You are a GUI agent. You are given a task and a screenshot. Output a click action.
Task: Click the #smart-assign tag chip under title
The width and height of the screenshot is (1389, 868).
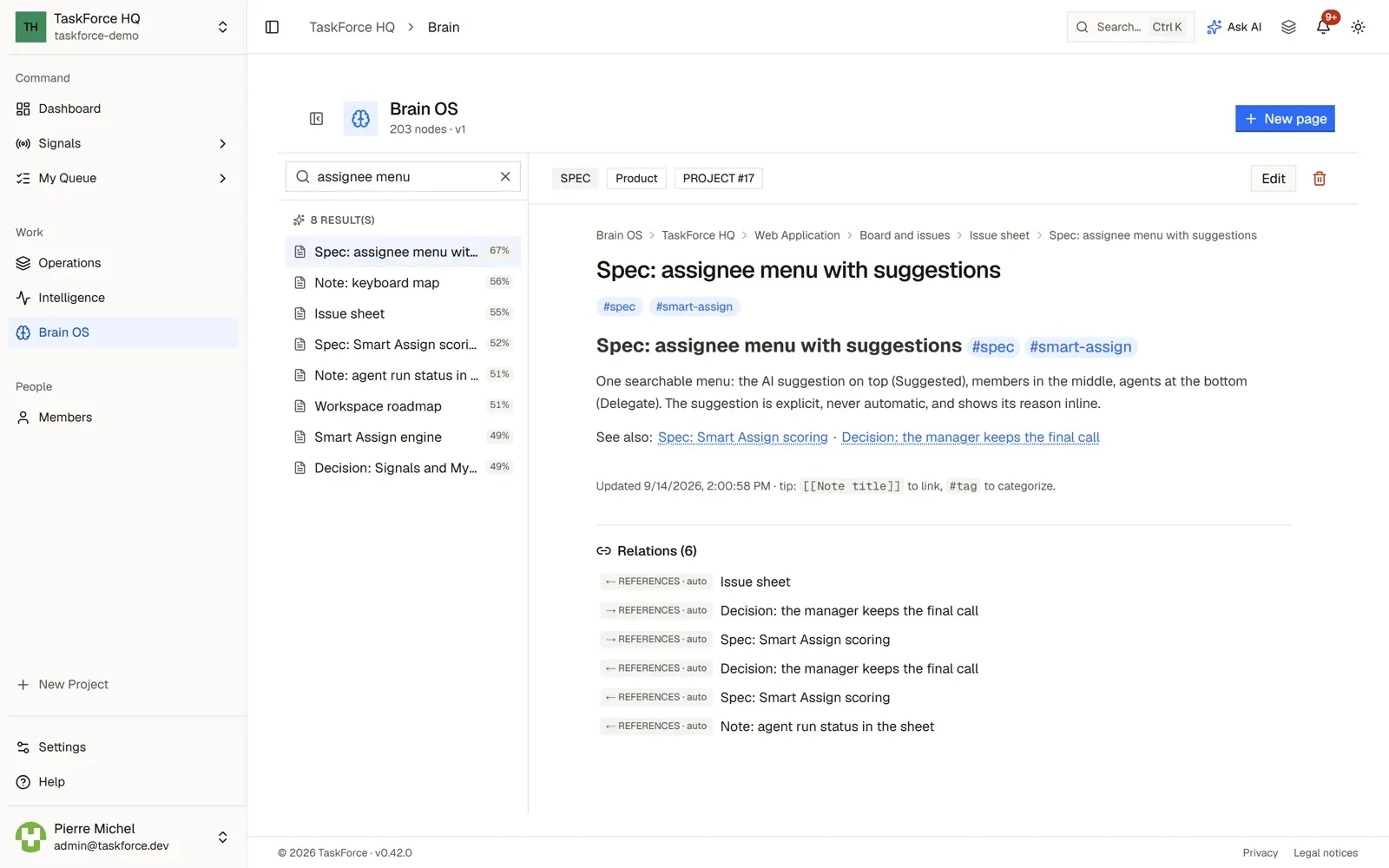click(x=694, y=306)
